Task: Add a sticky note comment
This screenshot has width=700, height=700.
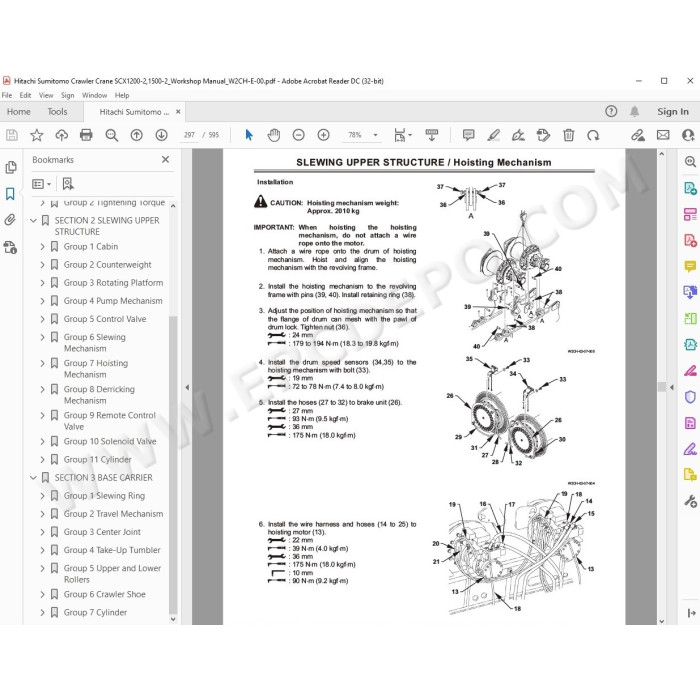Action: [468, 135]
